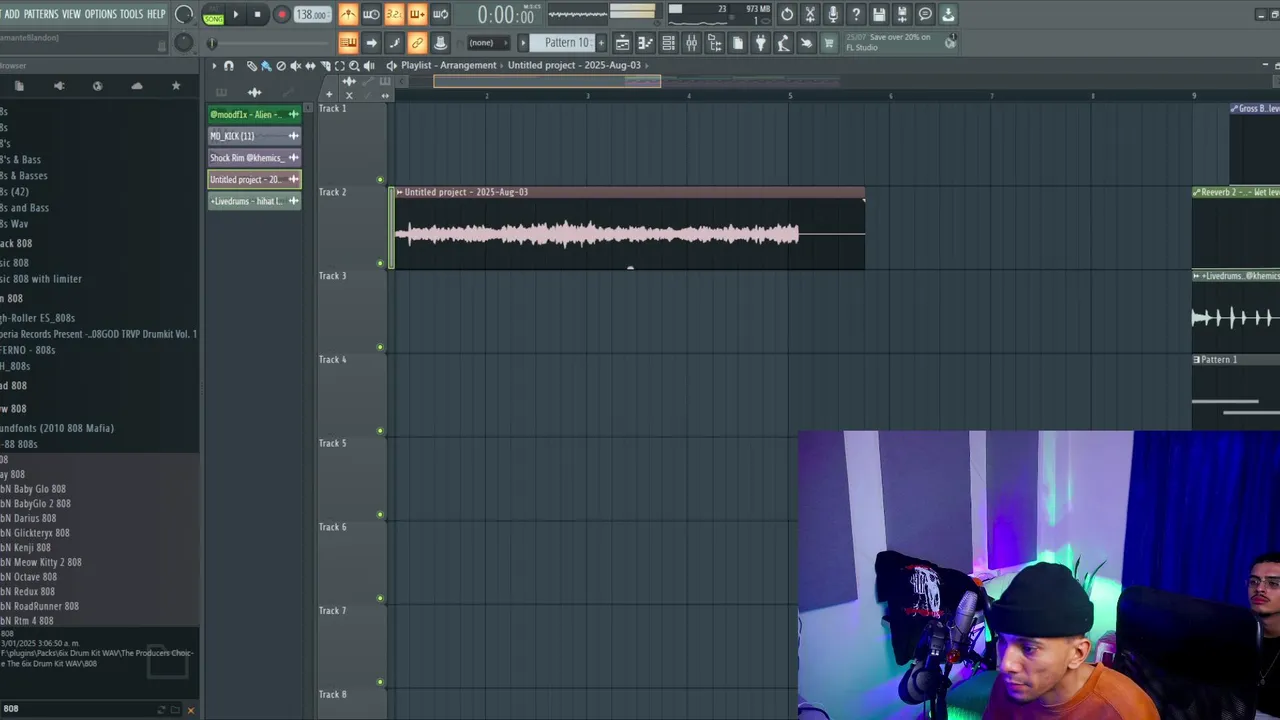This screenshot has width=1280, height=720.
Task: Click the download content library icon
Action: 948,14
